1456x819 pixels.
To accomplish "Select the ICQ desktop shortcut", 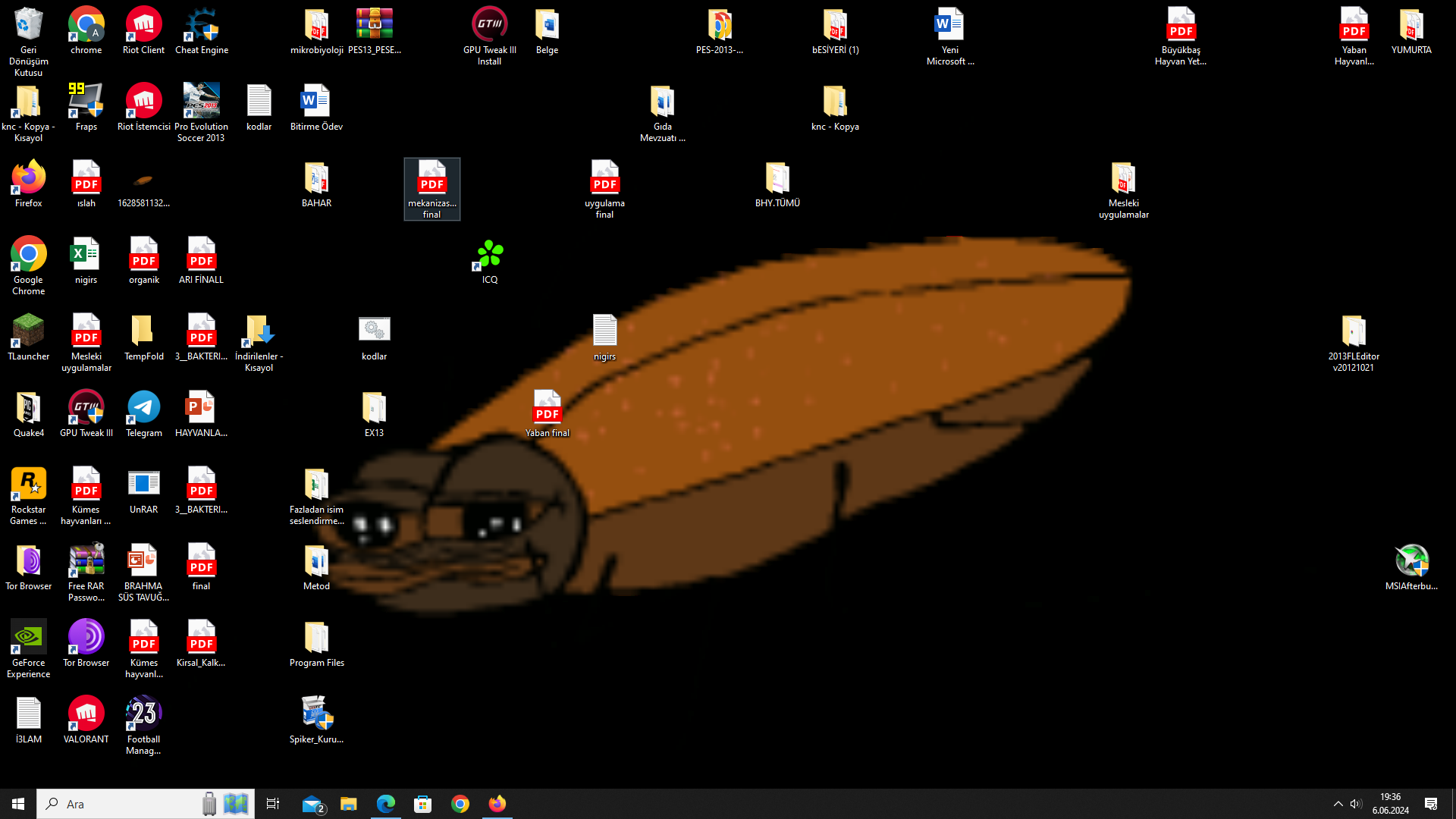I will (x=489, y=260).
